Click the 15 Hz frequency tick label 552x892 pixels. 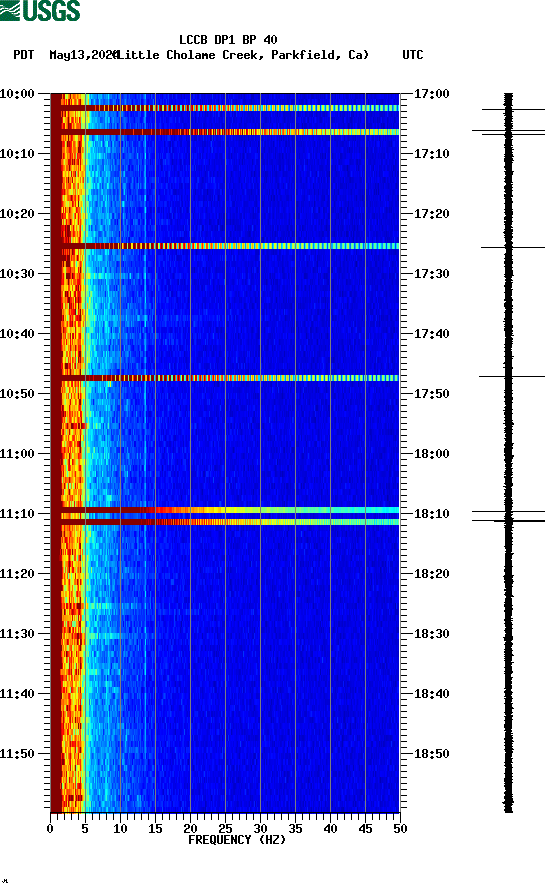tap(155, 829)
